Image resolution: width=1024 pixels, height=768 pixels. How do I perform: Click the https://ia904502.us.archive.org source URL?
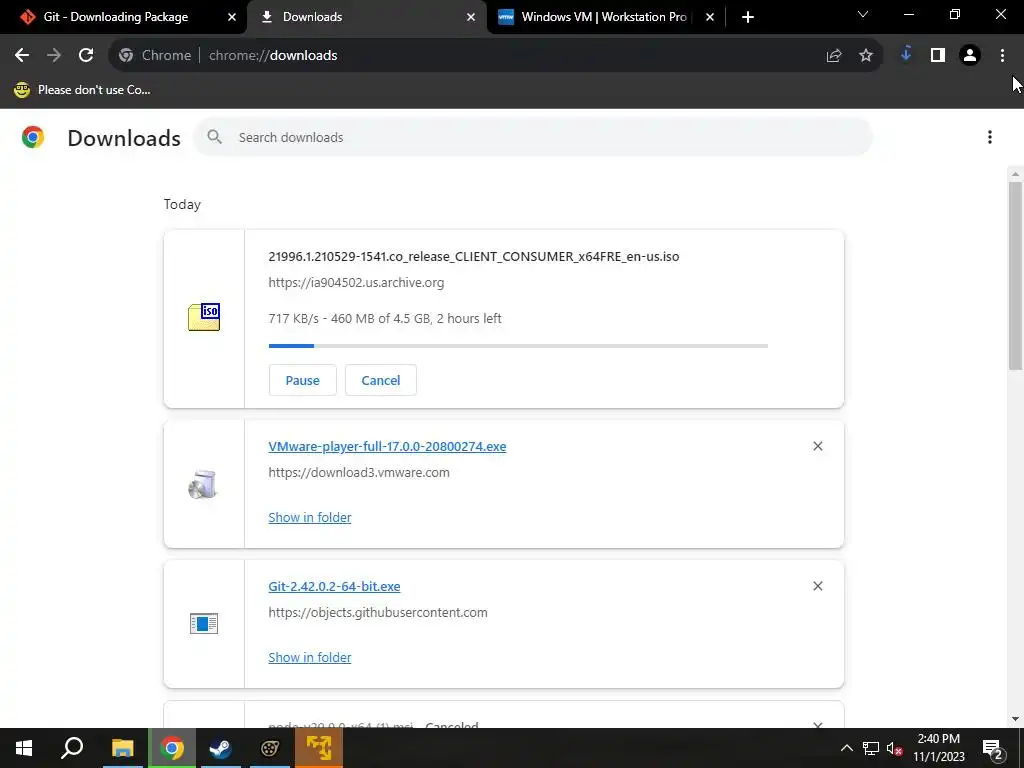[x=356, y=283]
